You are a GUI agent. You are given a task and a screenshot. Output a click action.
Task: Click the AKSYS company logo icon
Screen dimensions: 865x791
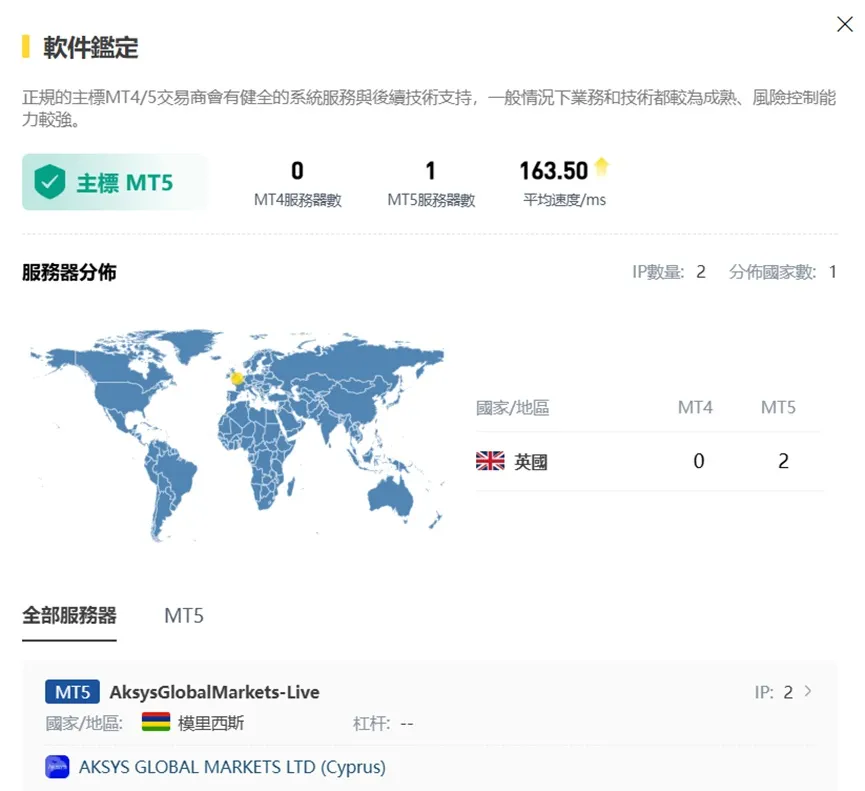pos(57,767)
